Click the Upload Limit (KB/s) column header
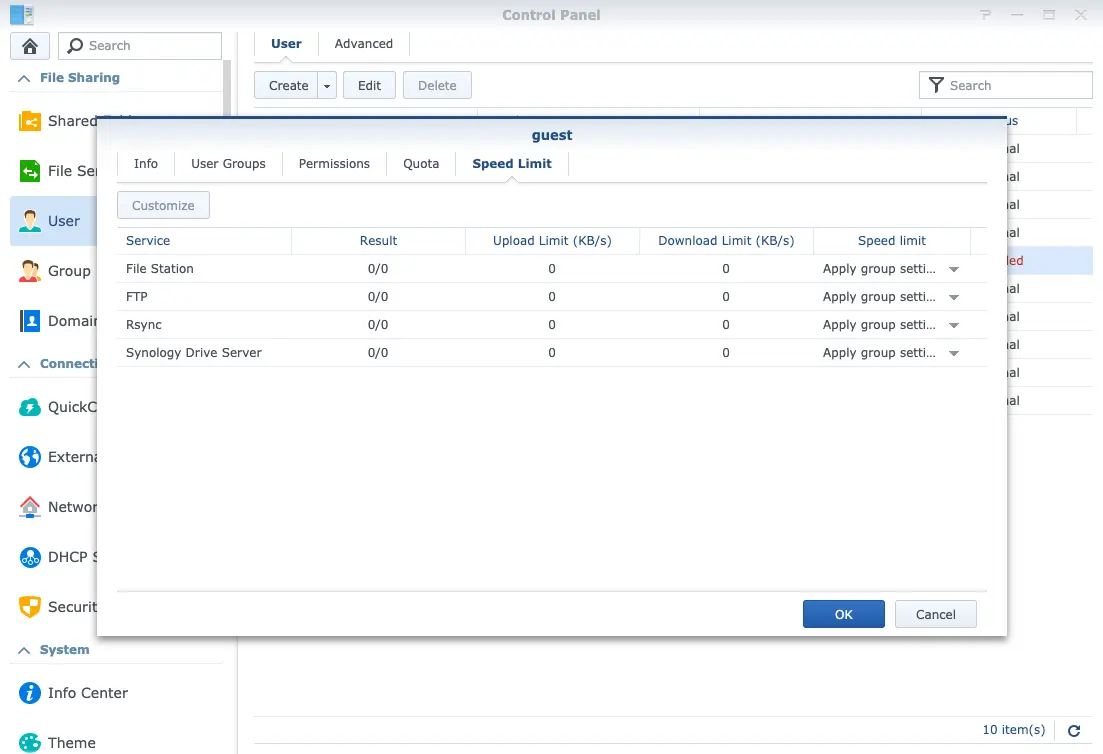Viewport: 1103px width, 754px height. pyautogui.click(x=552, y=241)
